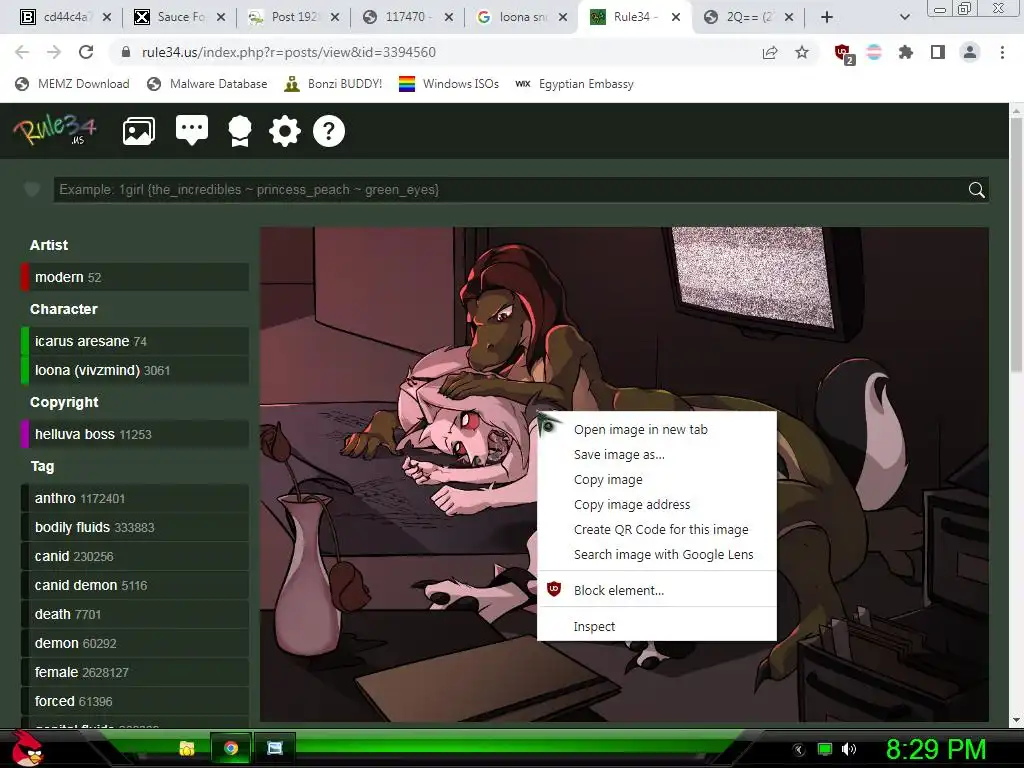Click the browser forward arrow
The width and height of the screenshot is (1024, 768).
tap(54, 52)
